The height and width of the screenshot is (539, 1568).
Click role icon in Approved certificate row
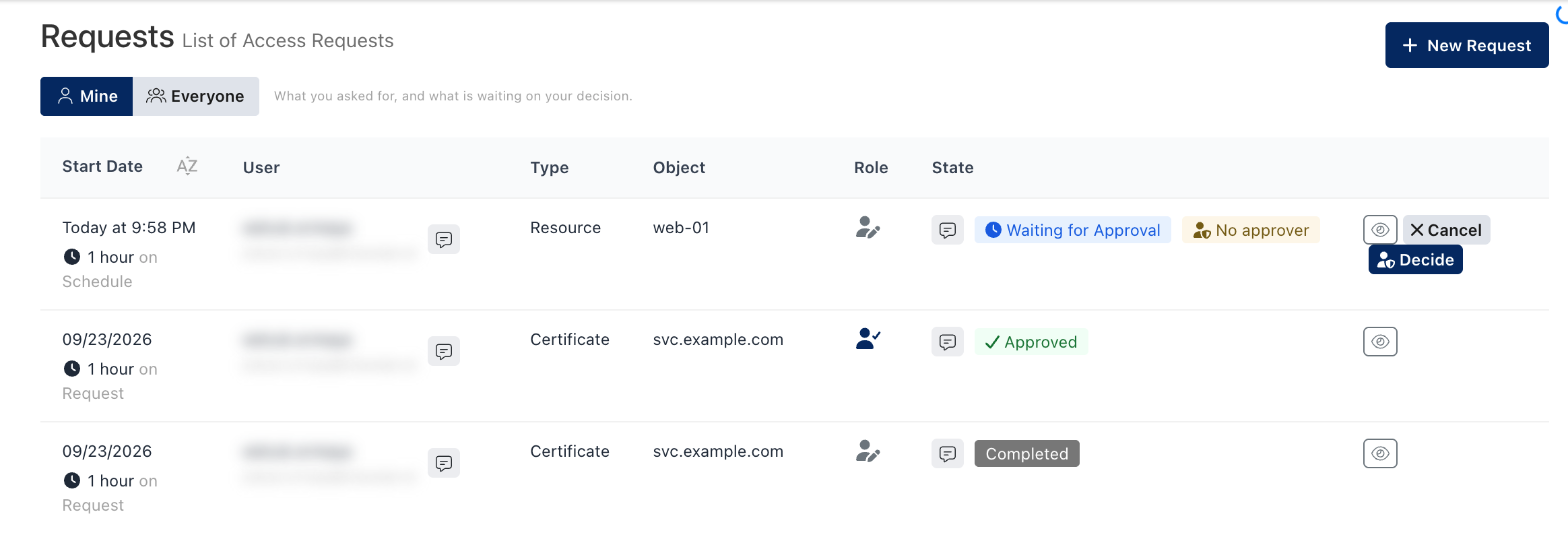(868, 339)
